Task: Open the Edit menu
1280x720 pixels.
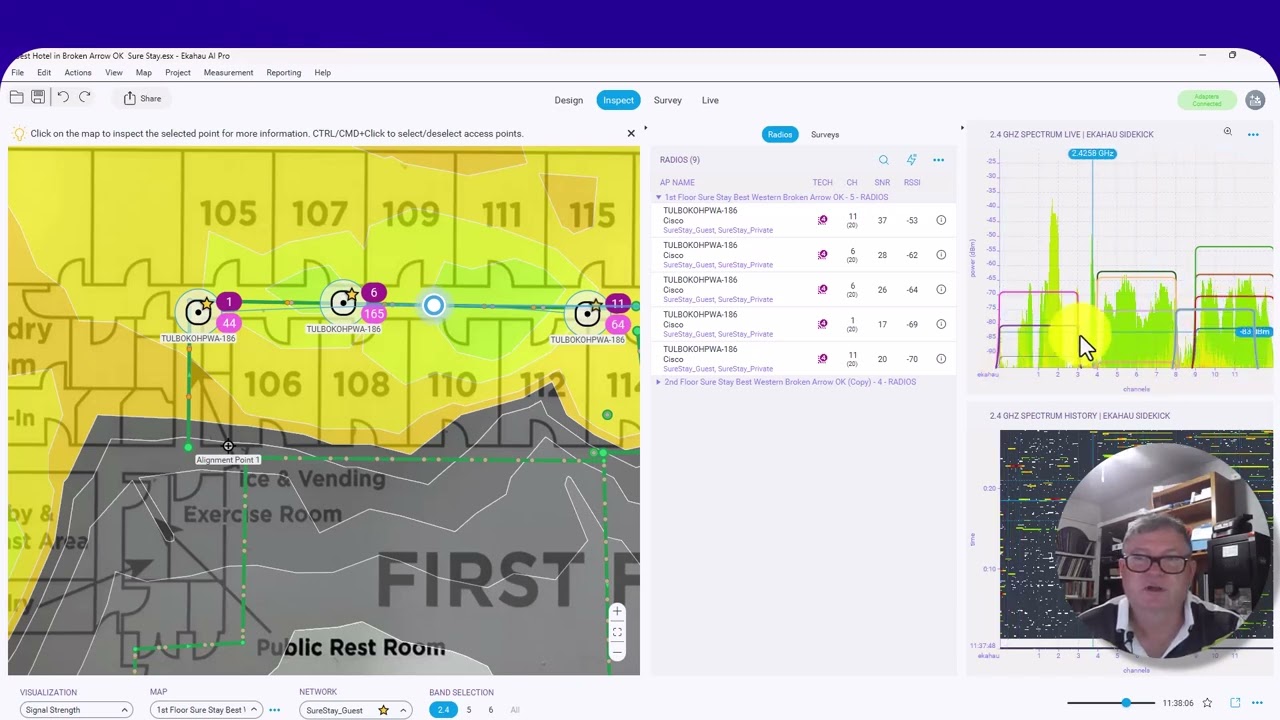Action: [44, 72]
